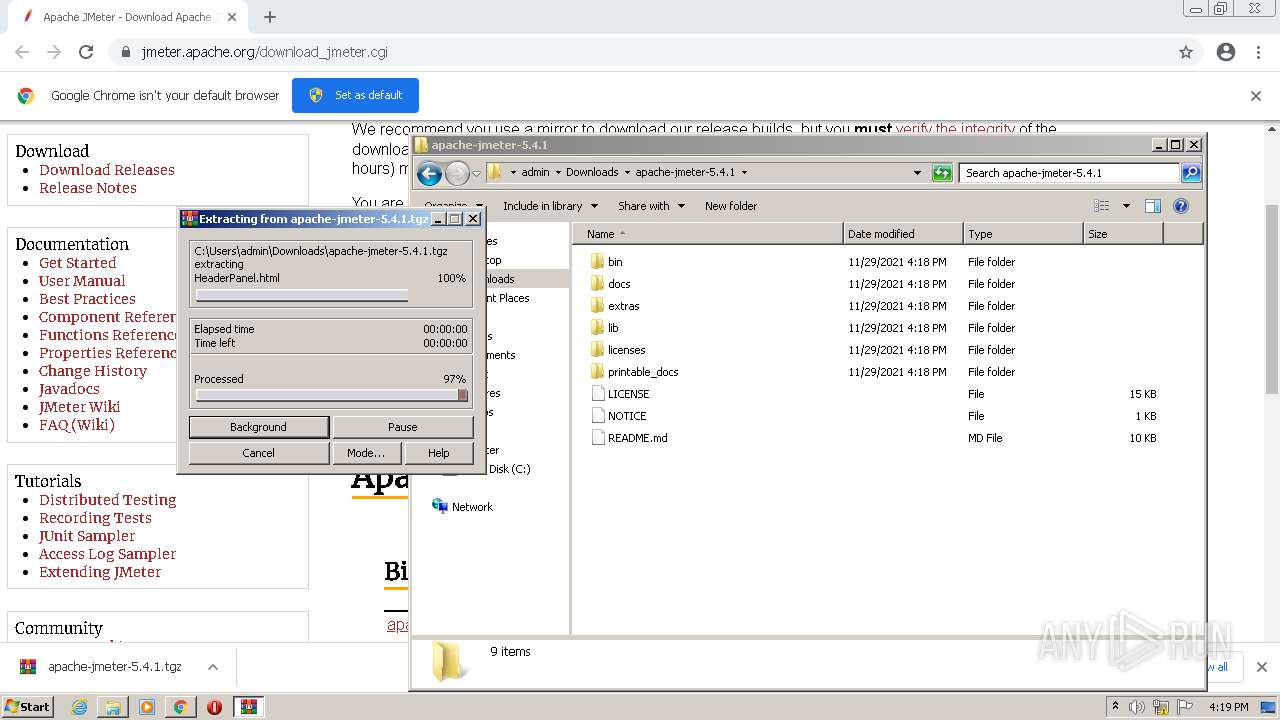The width and height of the screenshot is (1280, 720).
Task: Sort by Name column header
Action: (x=707, y=234)
